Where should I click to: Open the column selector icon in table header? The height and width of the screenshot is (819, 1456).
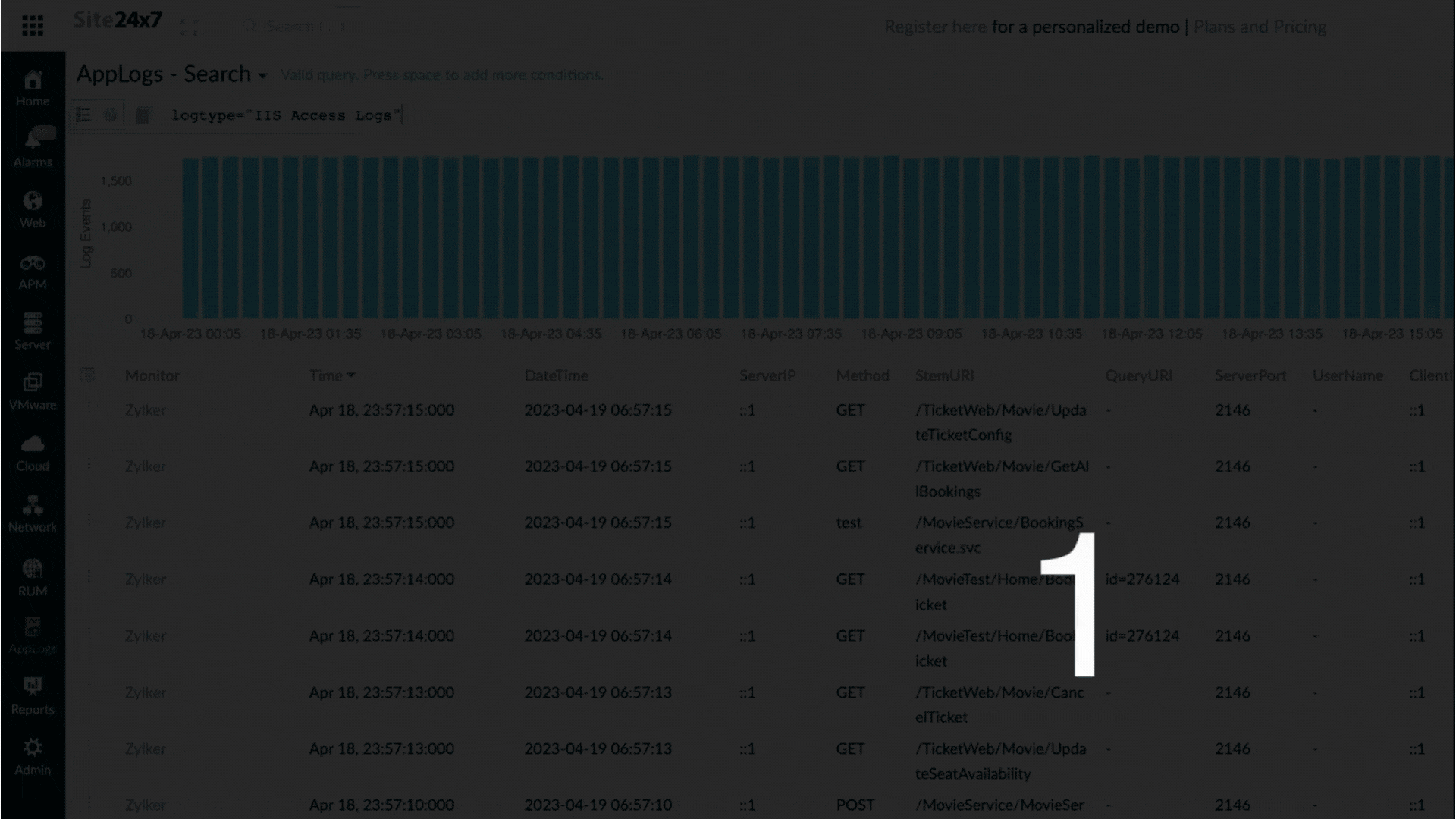point(88,375)
